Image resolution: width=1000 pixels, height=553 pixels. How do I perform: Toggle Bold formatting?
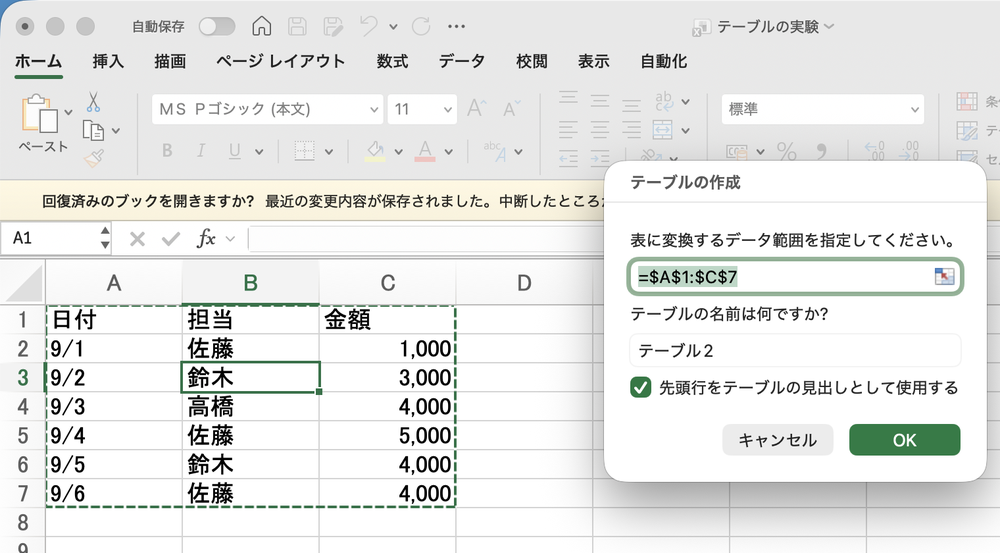(167, 151)
